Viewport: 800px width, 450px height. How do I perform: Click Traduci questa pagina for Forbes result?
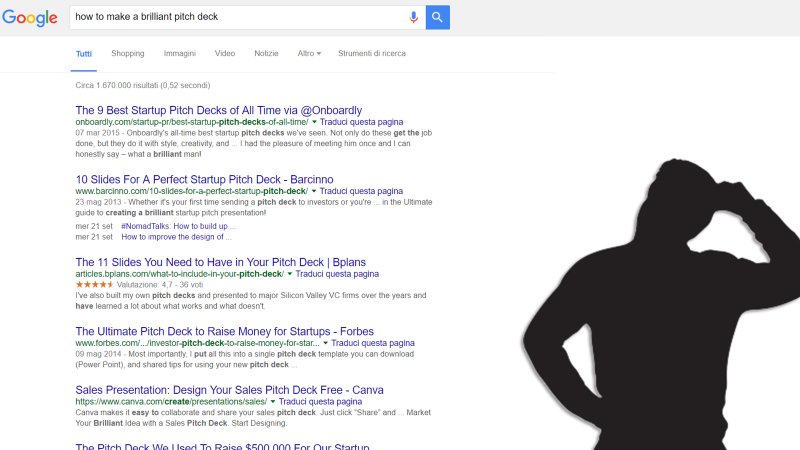(x=373, y=343)
